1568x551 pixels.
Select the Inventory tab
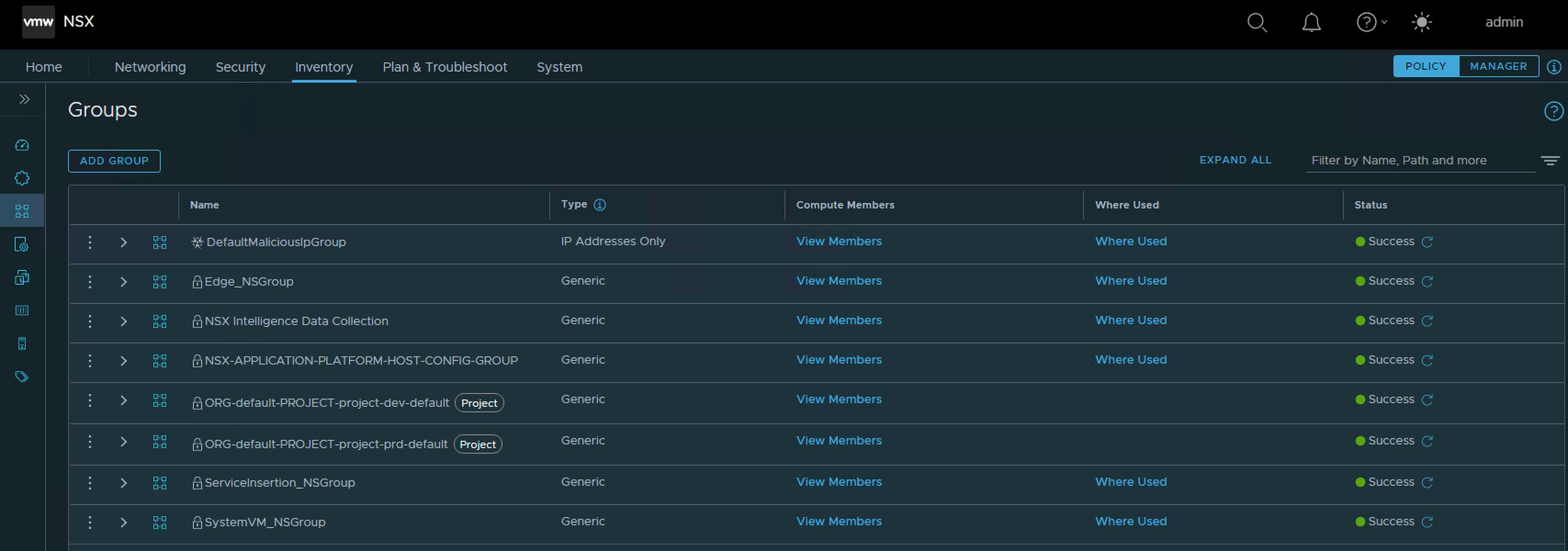pos(324,67)
